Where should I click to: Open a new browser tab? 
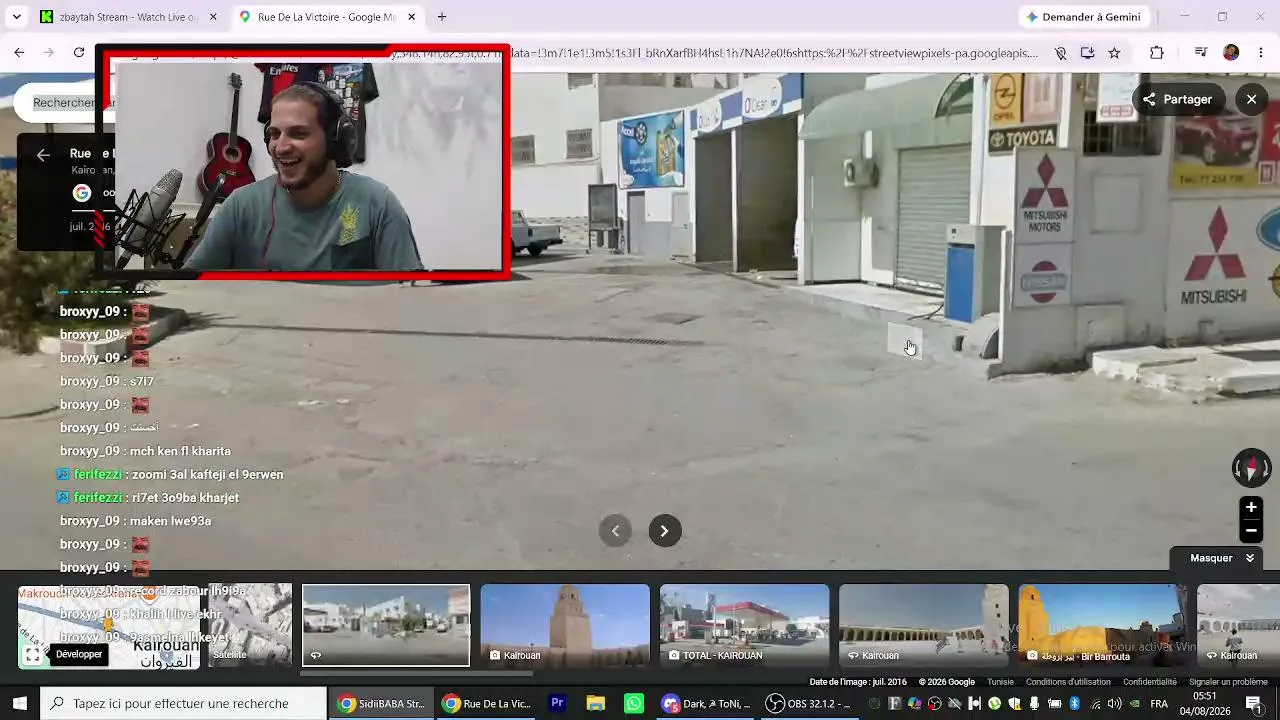442,17
